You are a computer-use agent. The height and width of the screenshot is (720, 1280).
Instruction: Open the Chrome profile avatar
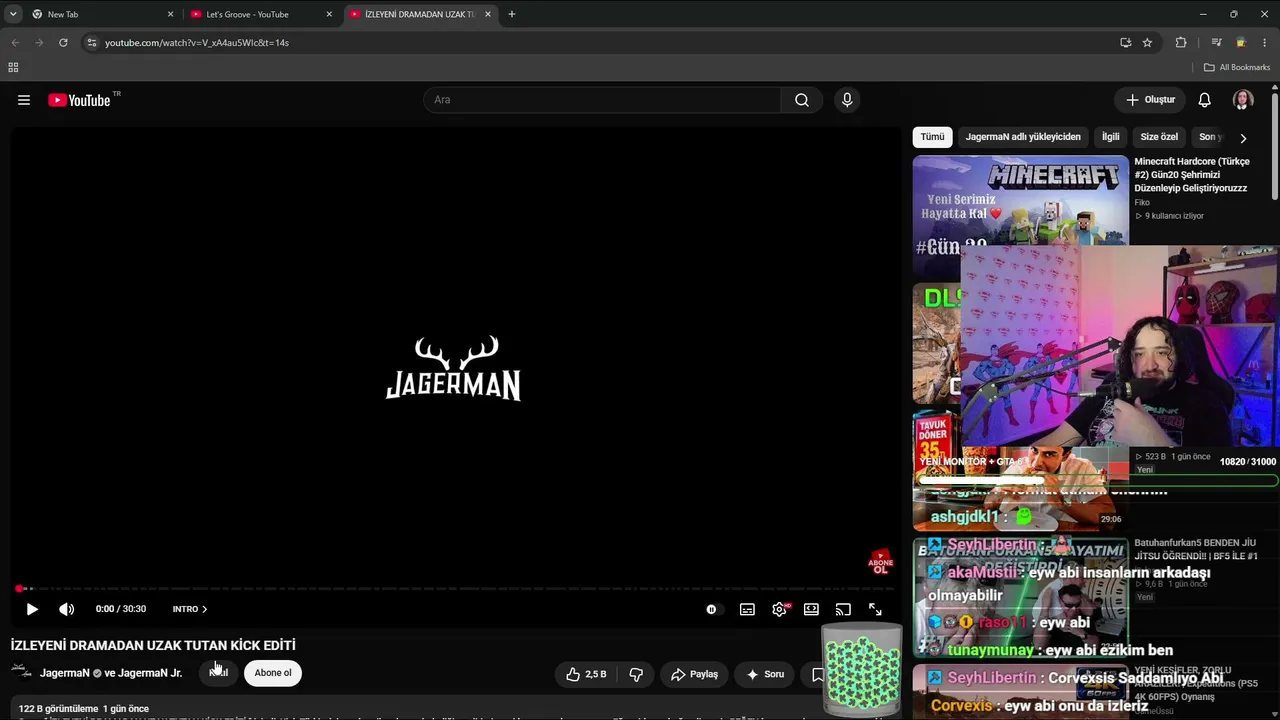click(x=1241, y=43)
